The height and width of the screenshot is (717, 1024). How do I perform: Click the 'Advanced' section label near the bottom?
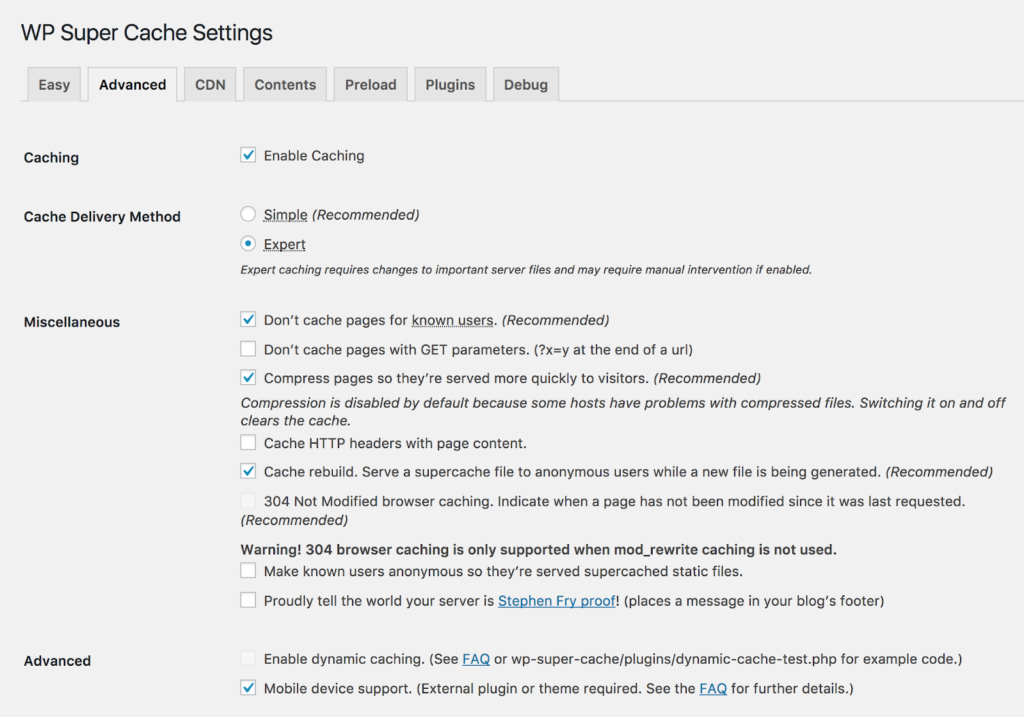[x=57, y=661]
